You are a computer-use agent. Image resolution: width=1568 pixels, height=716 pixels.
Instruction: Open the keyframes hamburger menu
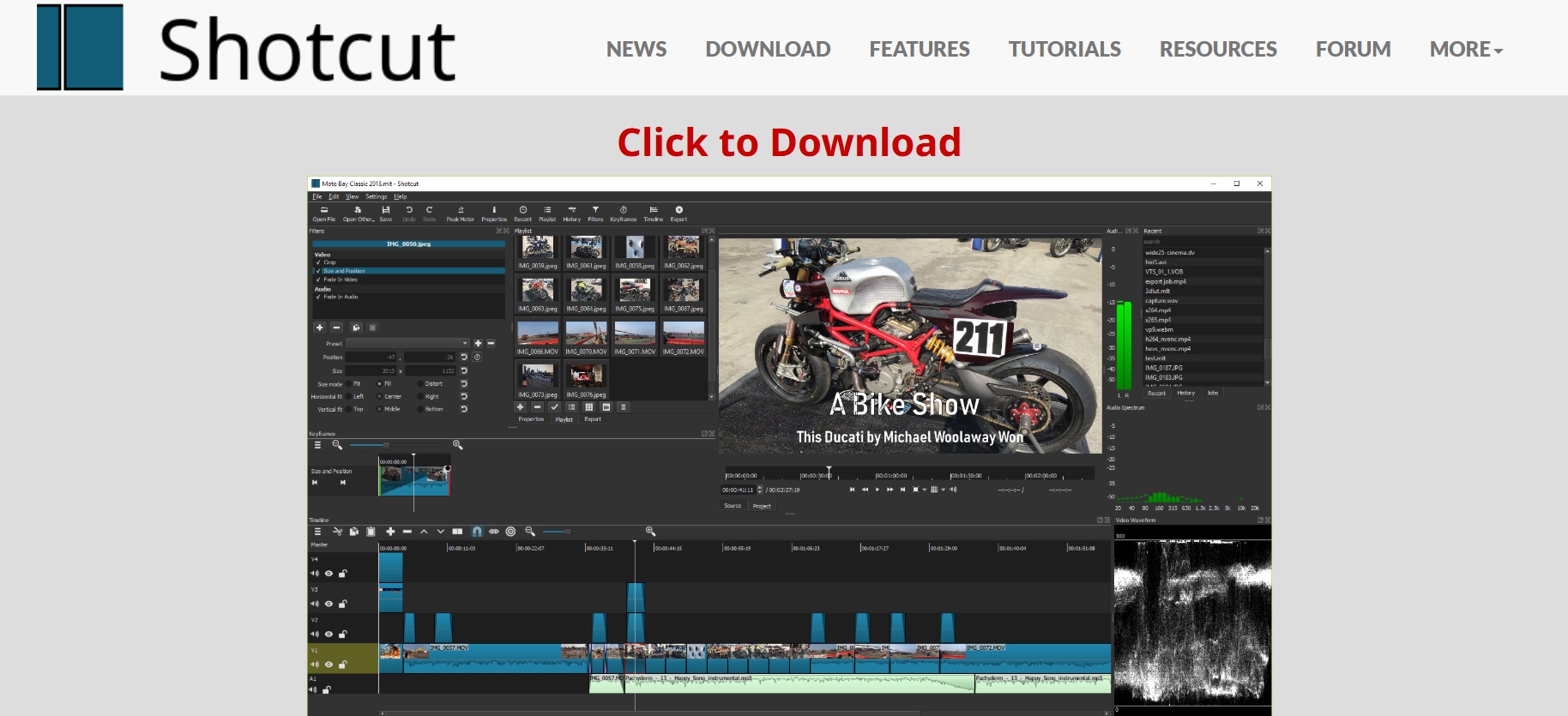(317, 445)
